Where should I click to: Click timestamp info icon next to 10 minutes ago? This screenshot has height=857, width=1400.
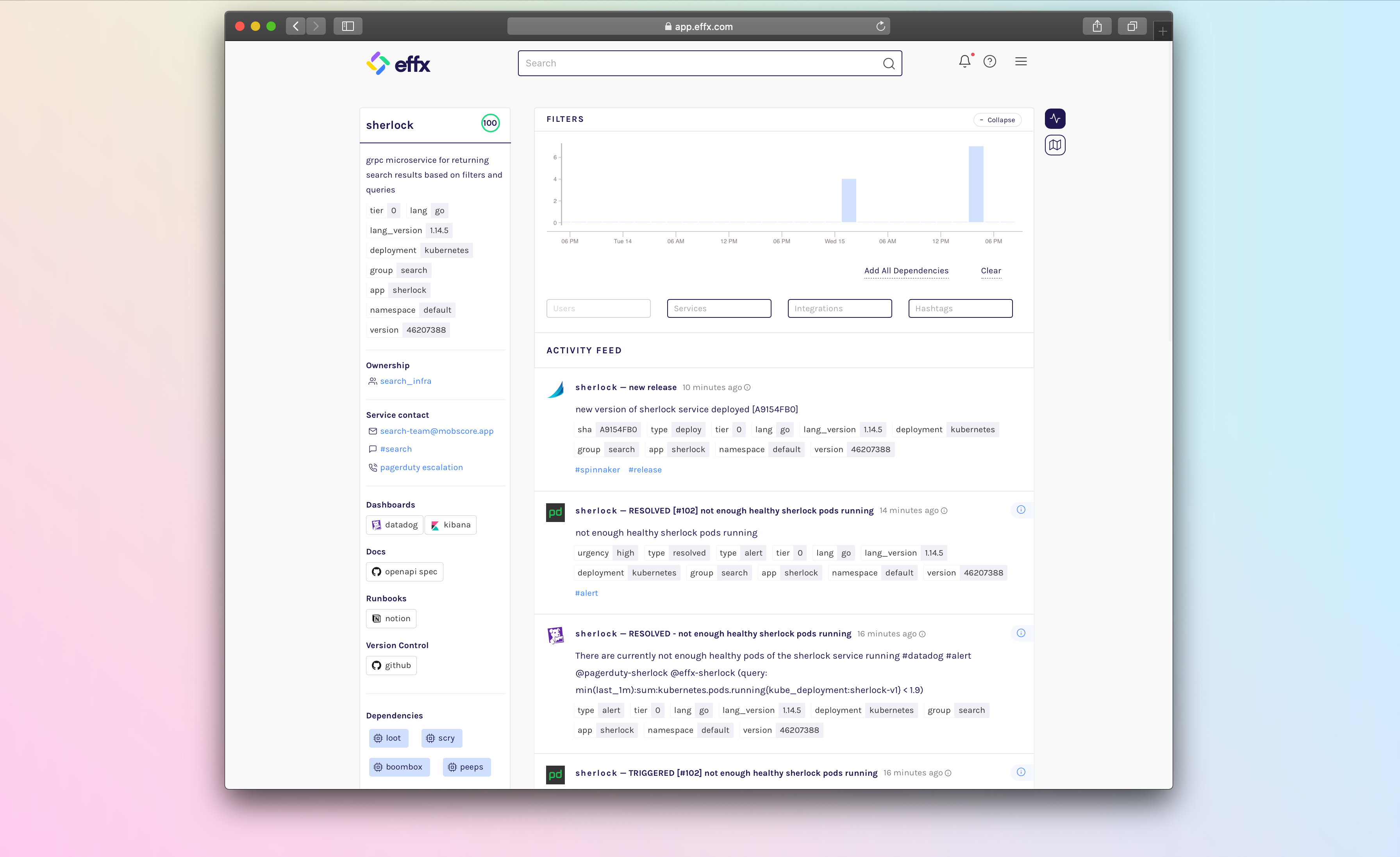[x=747, y=387]
